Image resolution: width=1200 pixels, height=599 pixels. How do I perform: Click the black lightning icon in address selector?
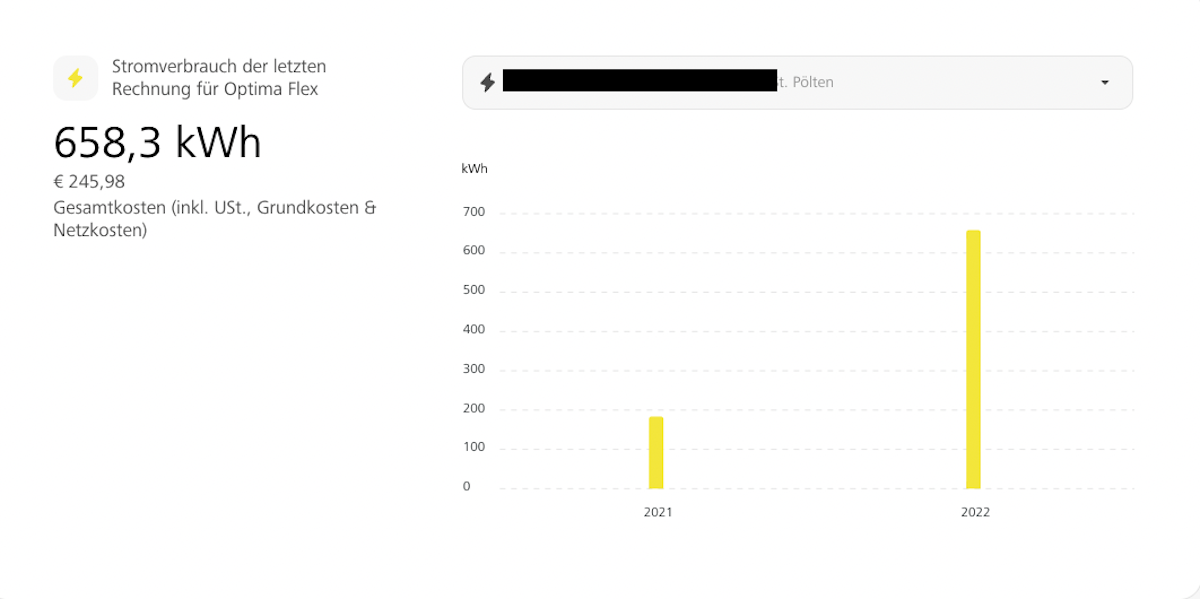point(487,82)
